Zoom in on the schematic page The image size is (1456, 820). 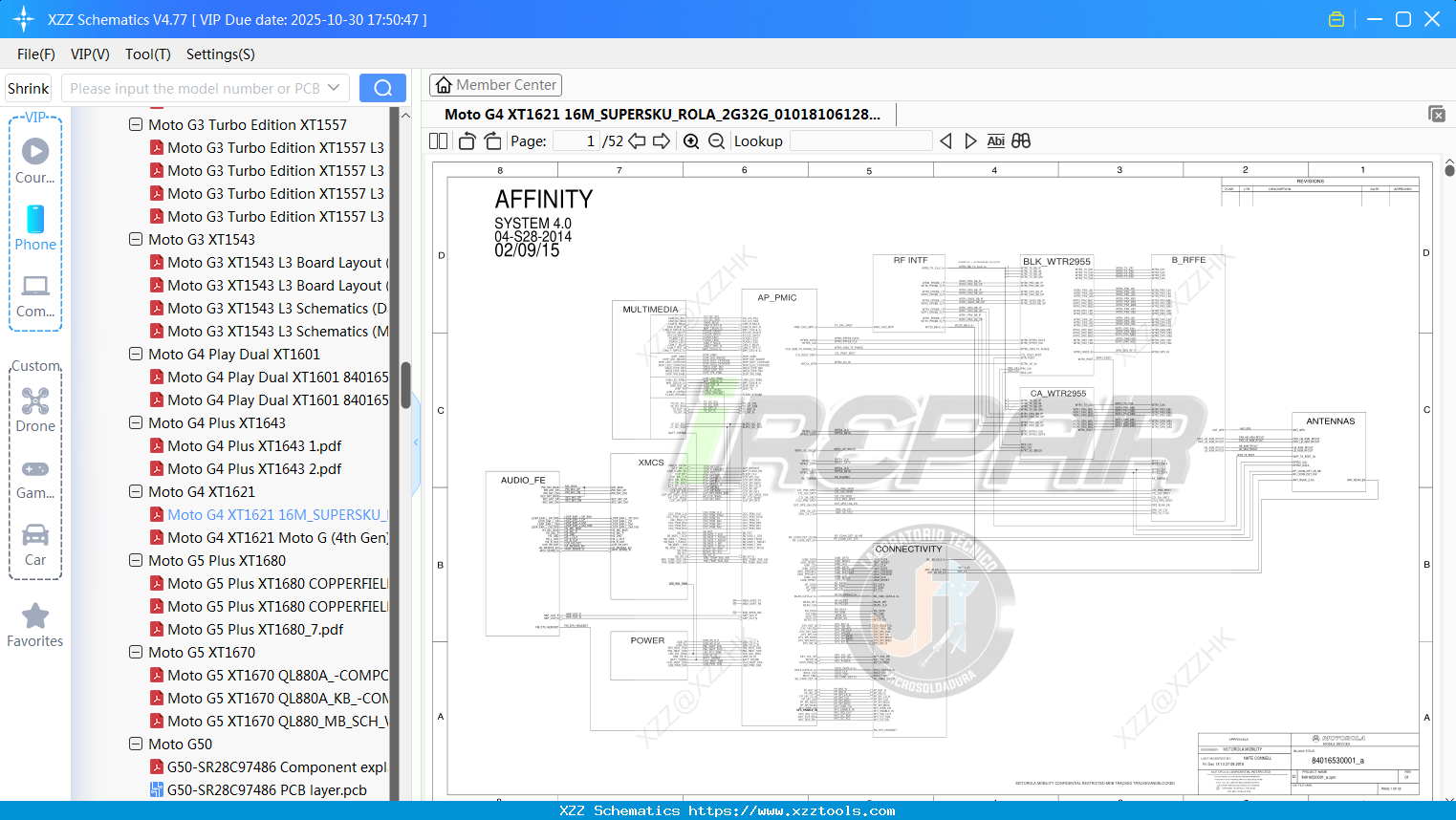pyautogui.click(x=690, y=140)
